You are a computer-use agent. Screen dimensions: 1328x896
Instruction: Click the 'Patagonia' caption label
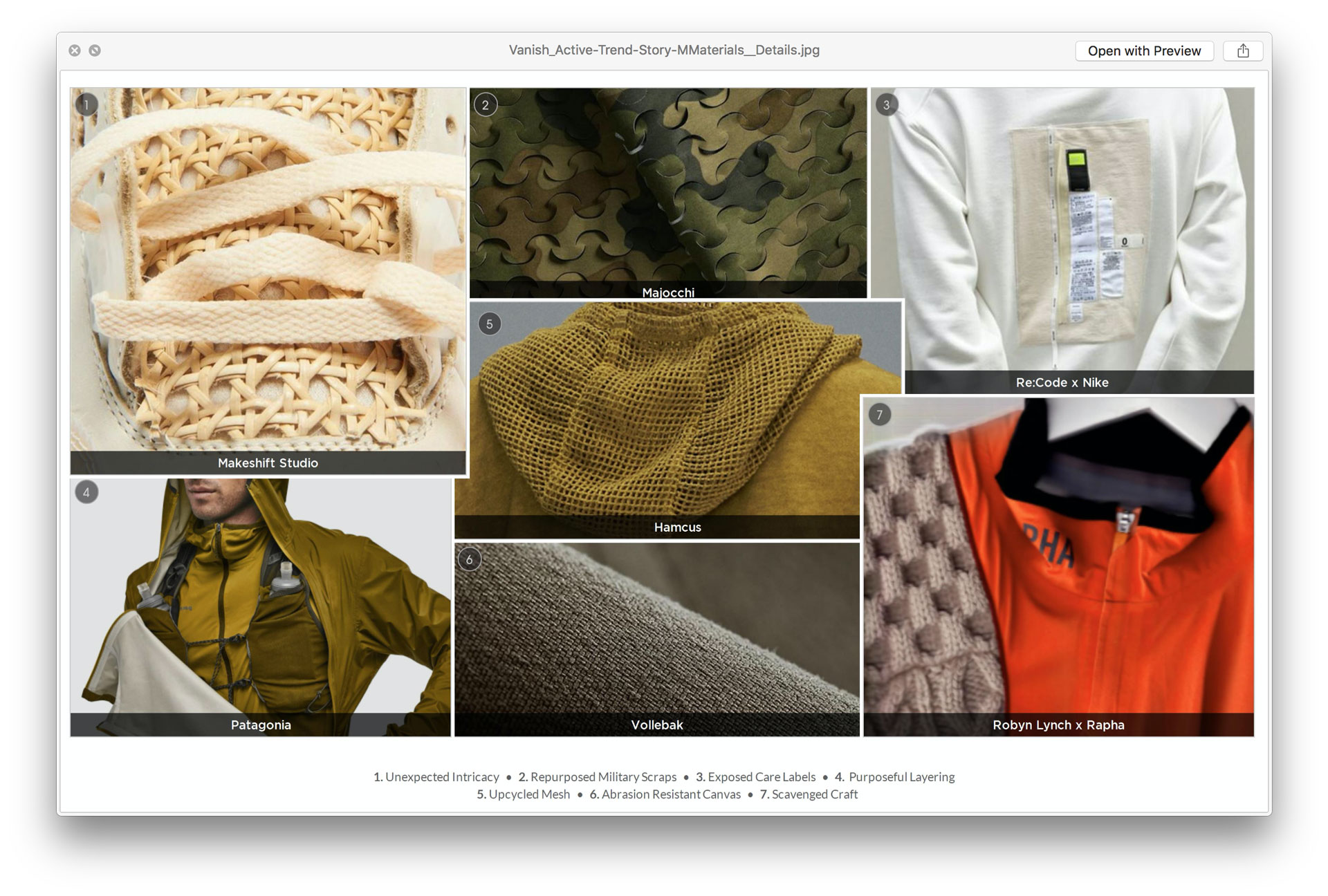pyautogui.click(x=261, y=725)
